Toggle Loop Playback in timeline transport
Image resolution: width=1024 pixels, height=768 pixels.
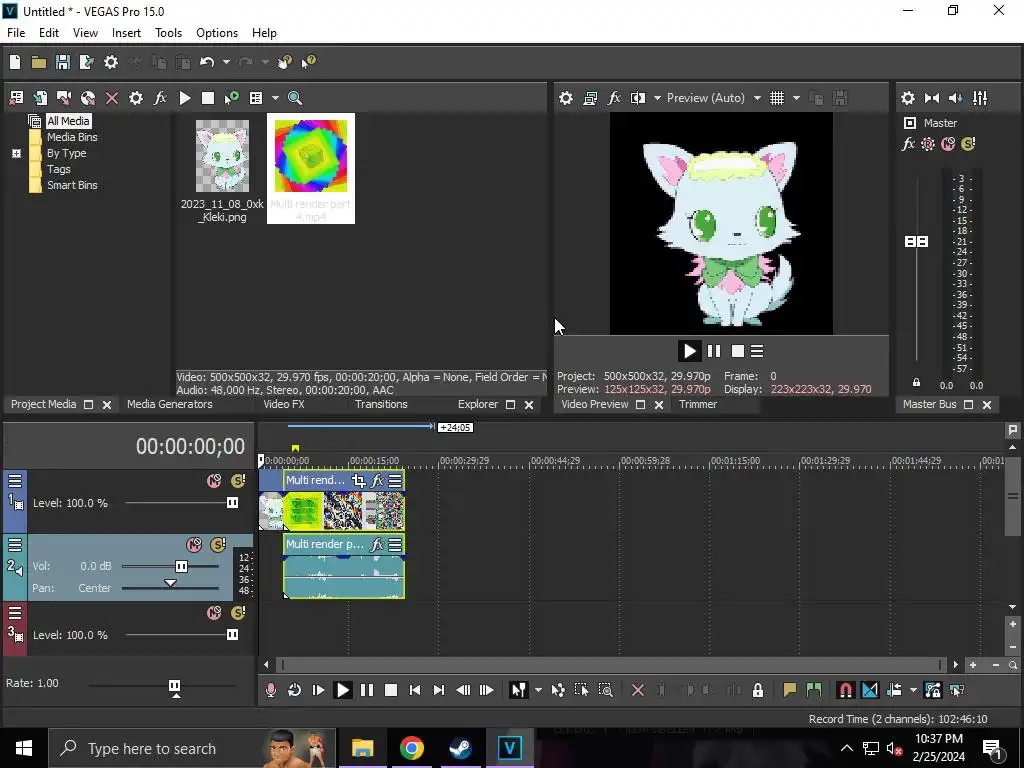(295, 690)
